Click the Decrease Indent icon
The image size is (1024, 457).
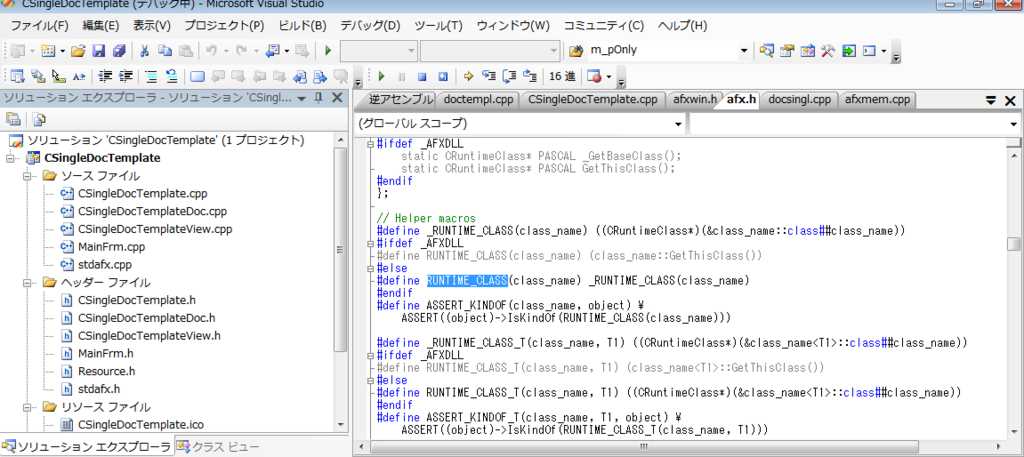tap(105, 76)
